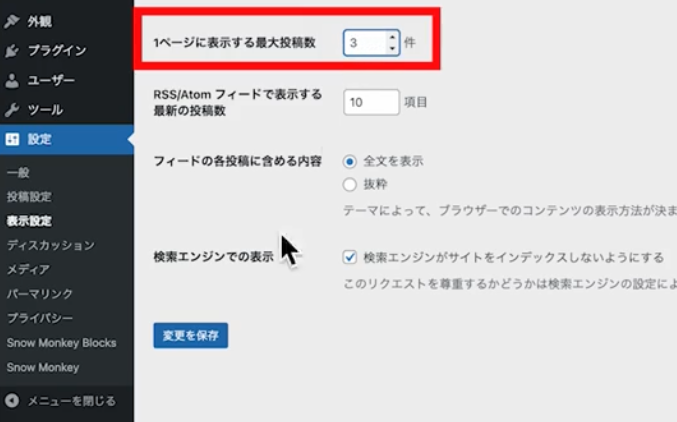Decrease max posts per page with down arrow

click(391, 48)
